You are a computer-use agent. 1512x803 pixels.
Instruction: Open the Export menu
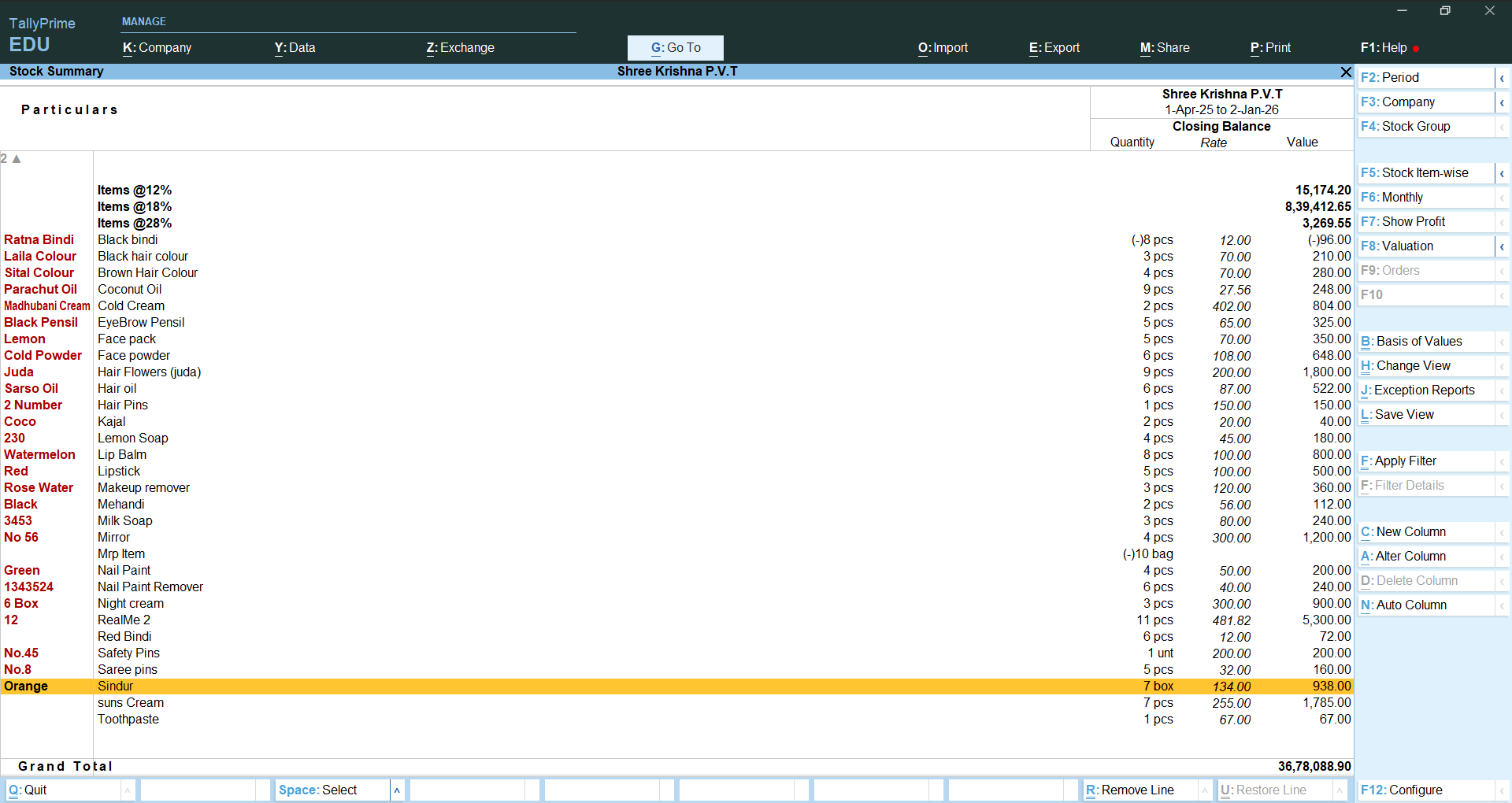pyautogui.click(x=1054, y=48)
